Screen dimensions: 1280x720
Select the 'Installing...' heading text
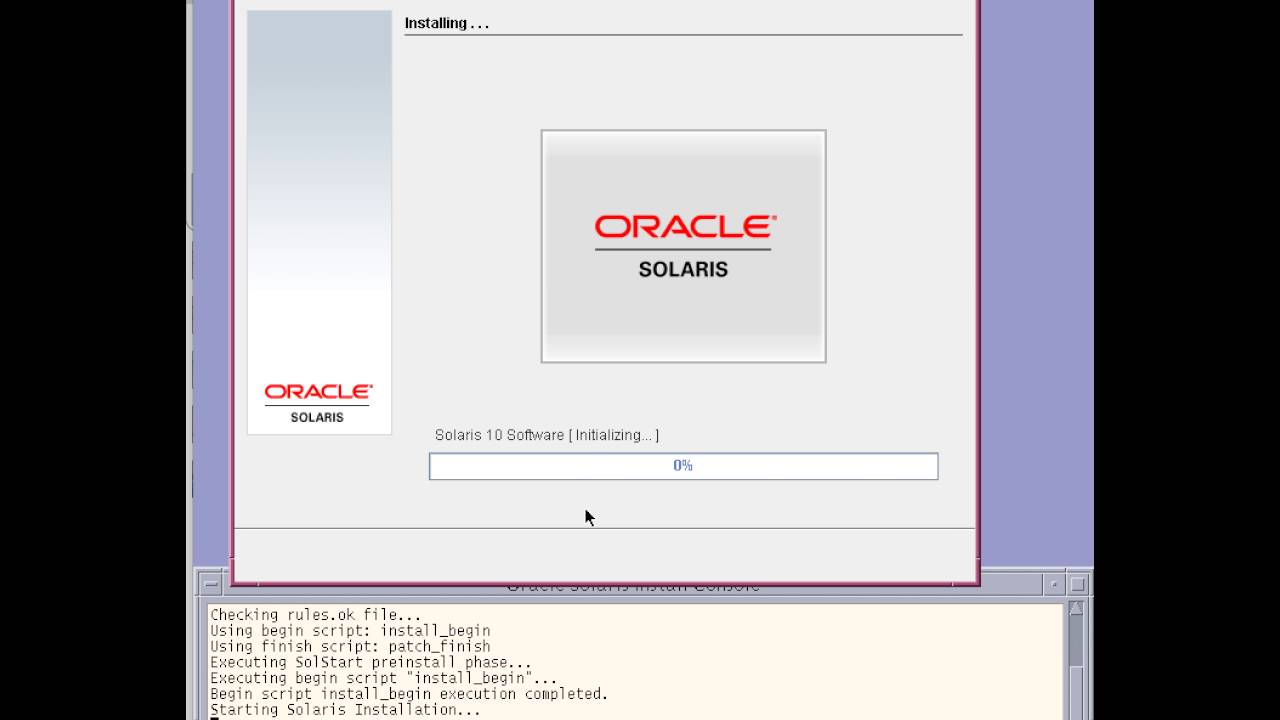446,23
